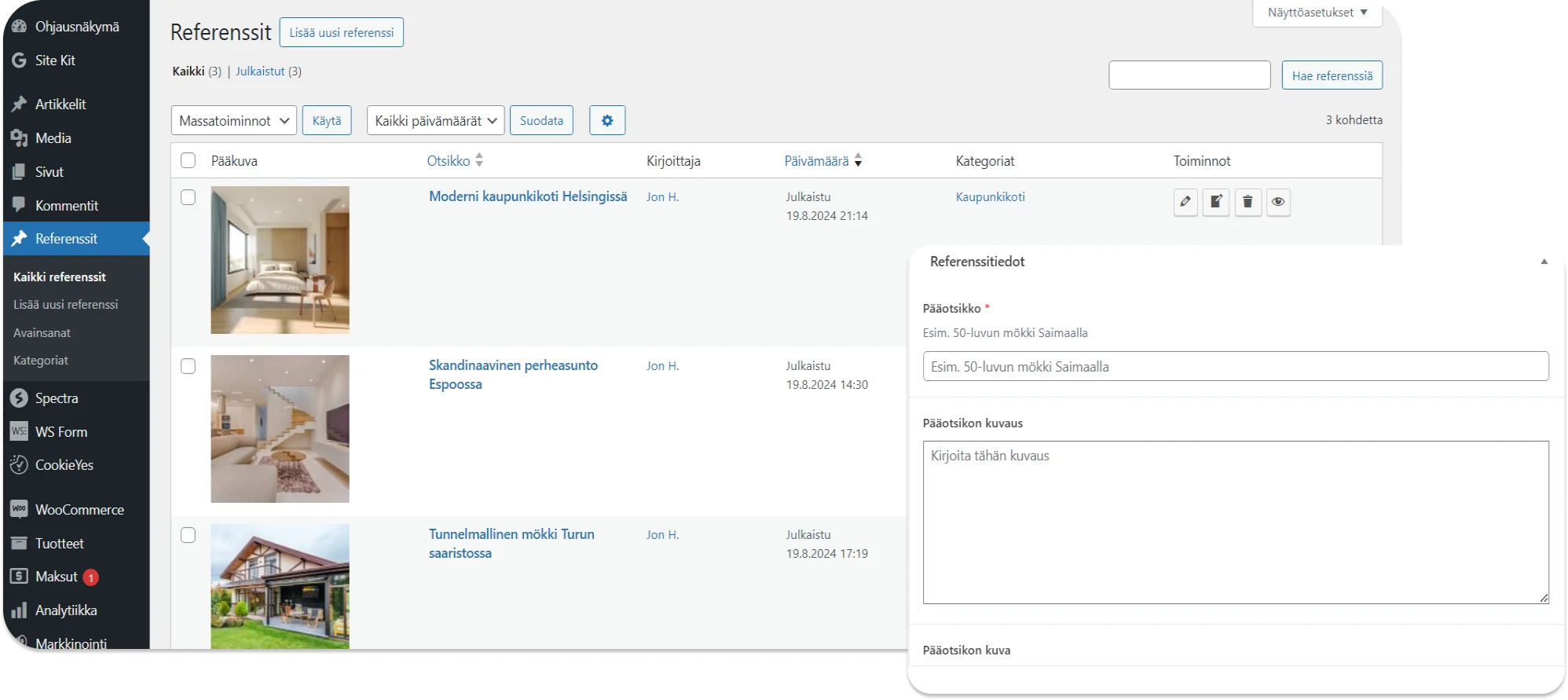Click the Hae referenssiä search button

(x=1332, y=75)
